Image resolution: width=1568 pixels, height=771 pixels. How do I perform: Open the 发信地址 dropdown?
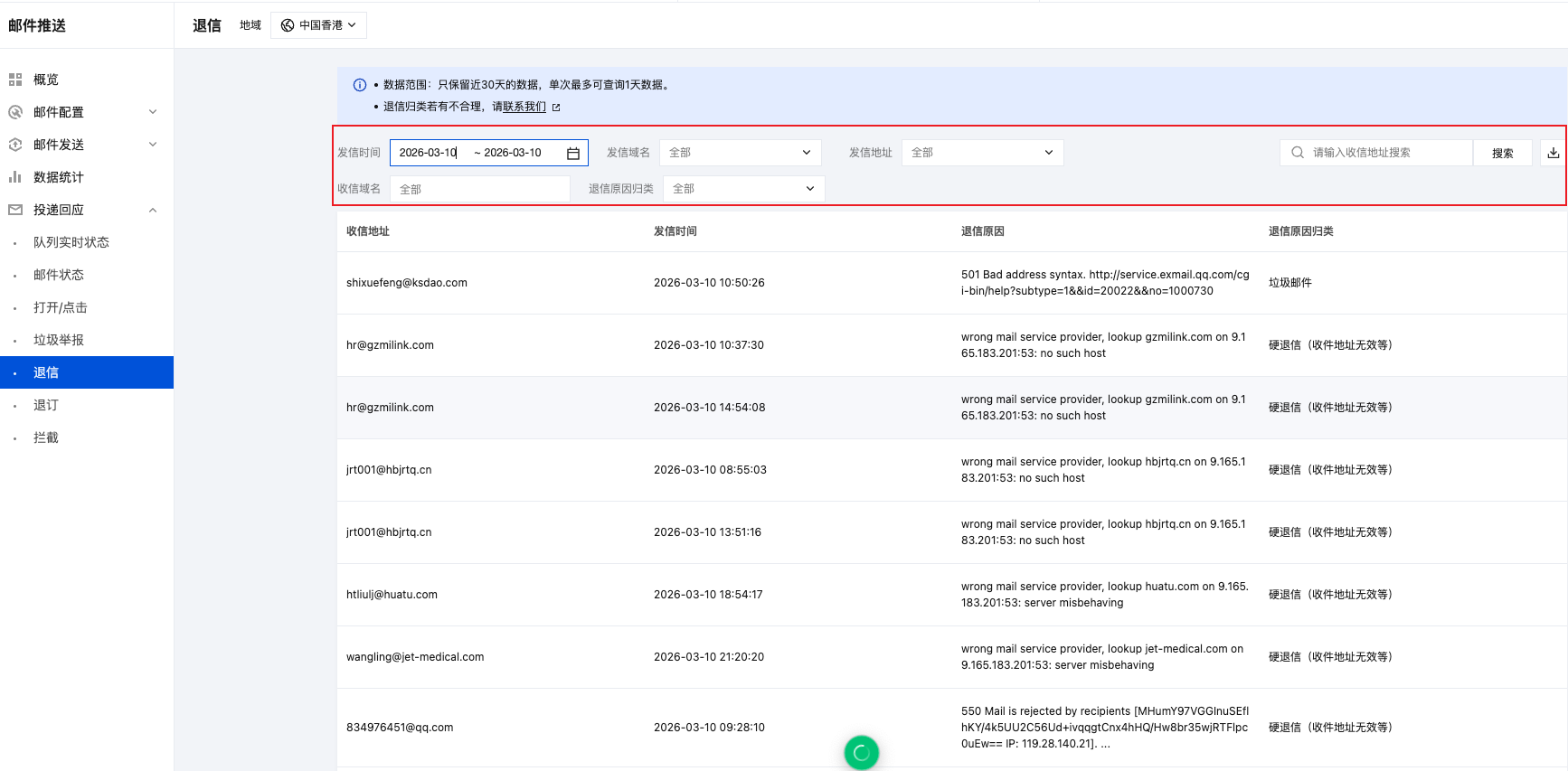click(982, 153)
